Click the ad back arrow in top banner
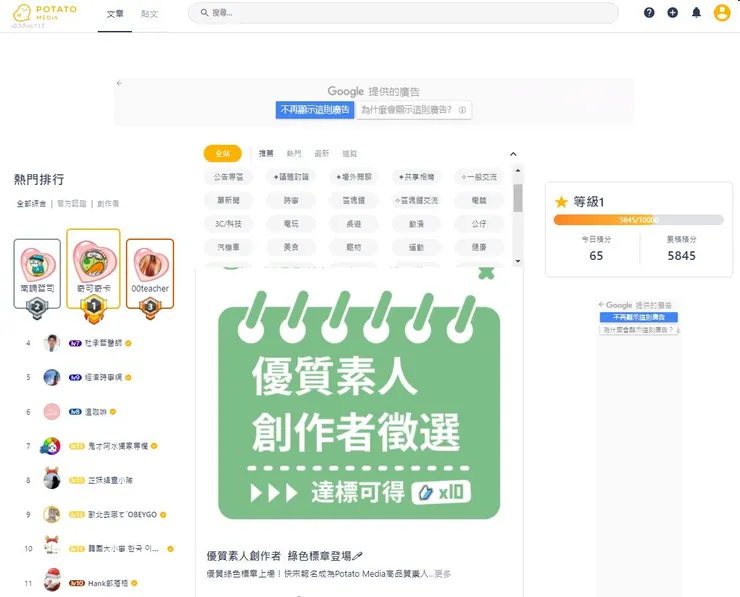The width and height of the screenshot is (740, 597). click(x=119, y=83)
